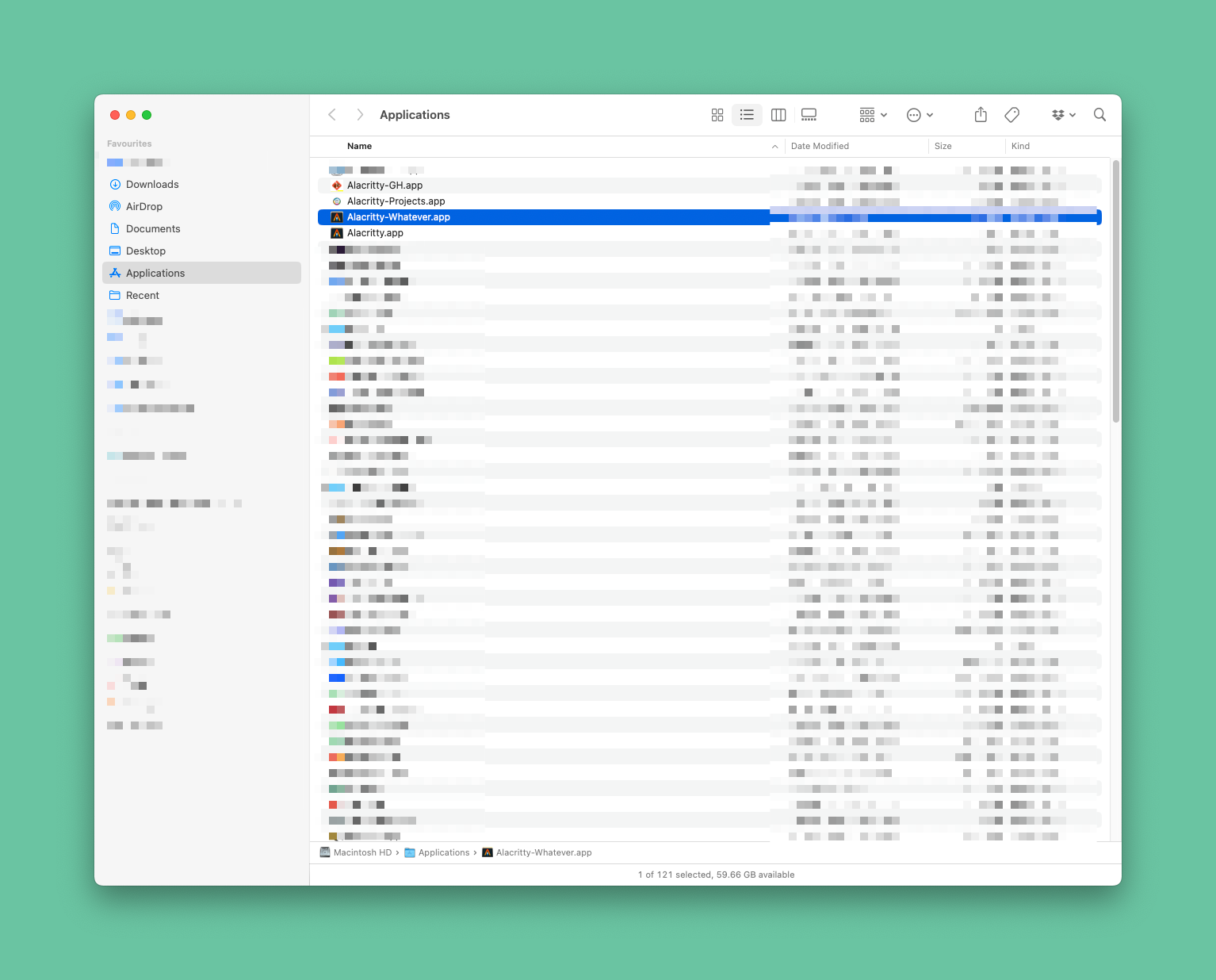Click the forward navigation arrow
Image resolution: width=1216 pixels, height=980 pixels.
pos(359,114)
